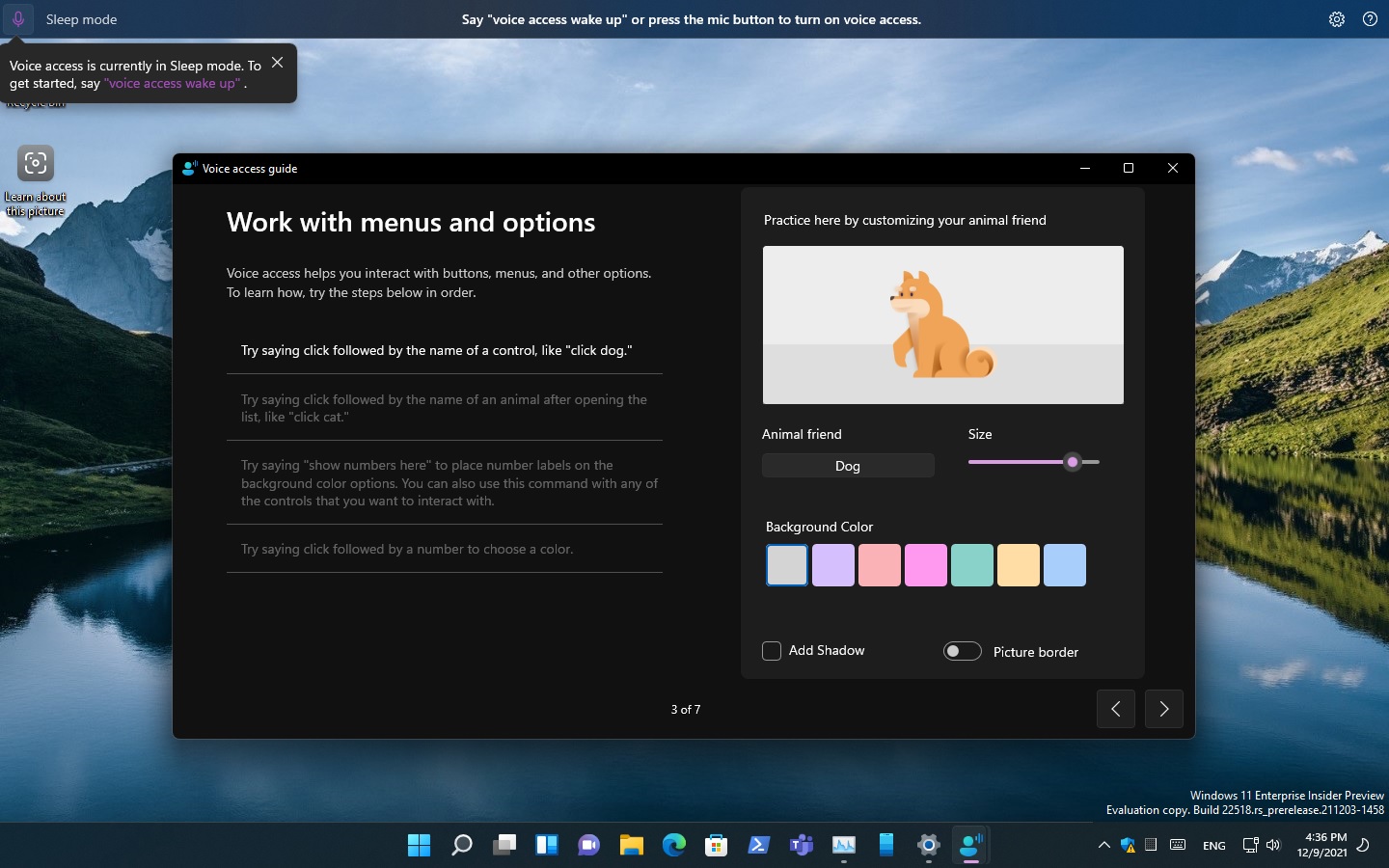The height and width of the screenshot is (868, 1389).
Task: Click the clock to open the calendar flyout
Action: click(1322, 846)
